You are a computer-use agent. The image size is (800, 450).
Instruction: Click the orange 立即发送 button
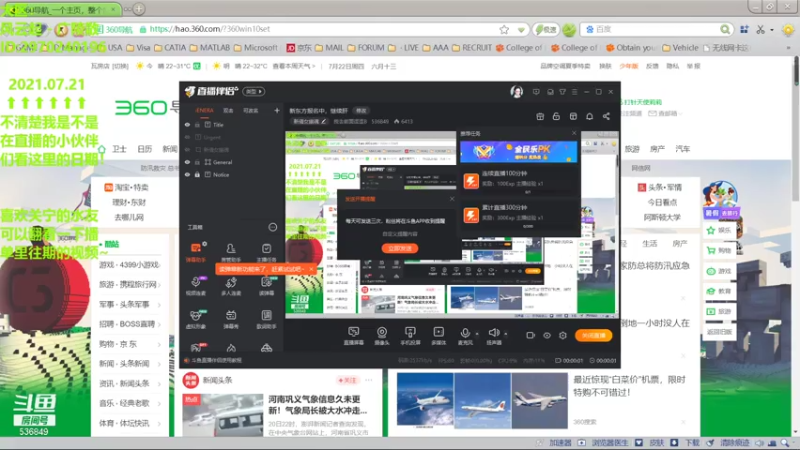(399, 248)
